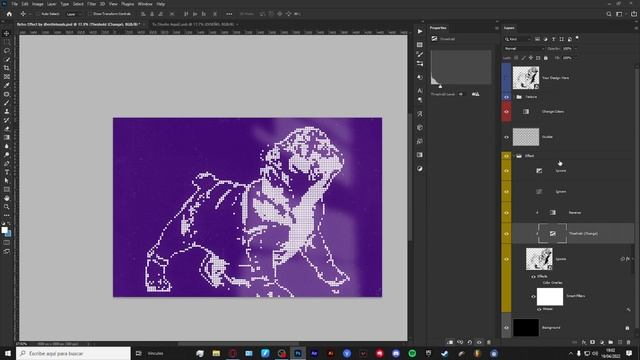Select the Background layer name
Image resolution: width=640 pixels, height=360 pixels.
click(551, 328)
